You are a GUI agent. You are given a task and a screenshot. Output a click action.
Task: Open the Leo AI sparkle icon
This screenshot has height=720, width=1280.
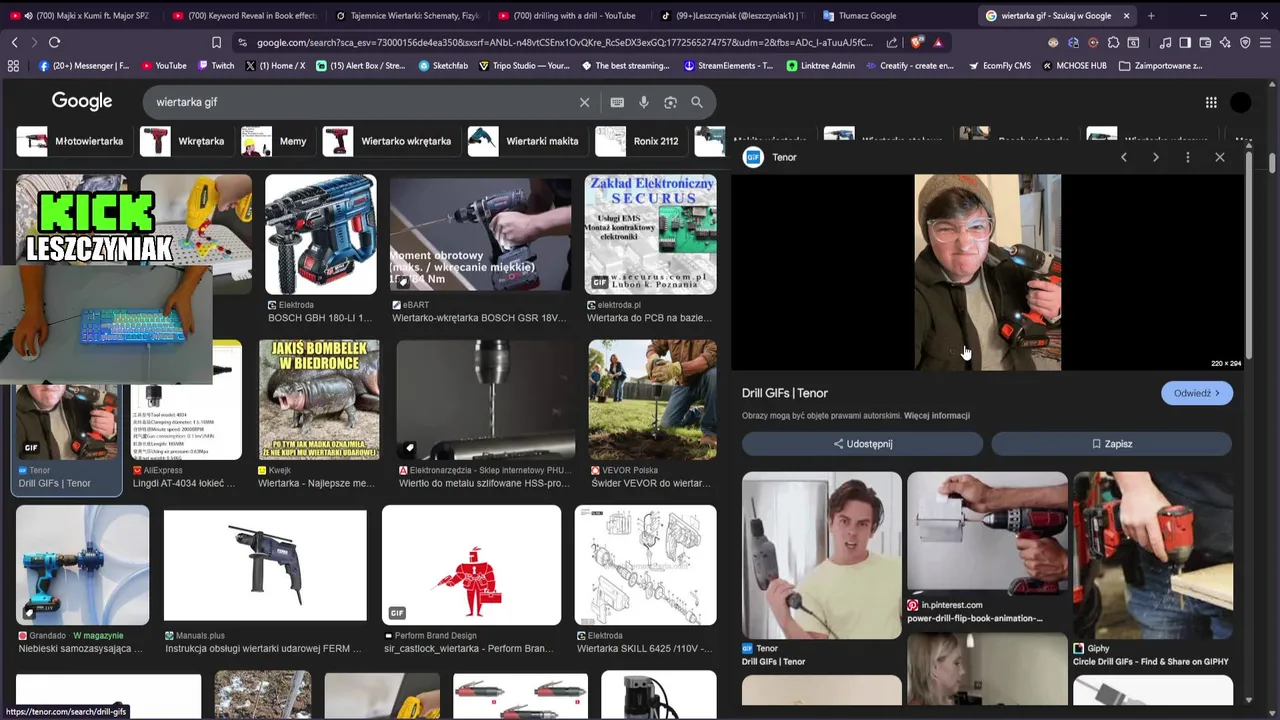click(x=1225, y=42)
